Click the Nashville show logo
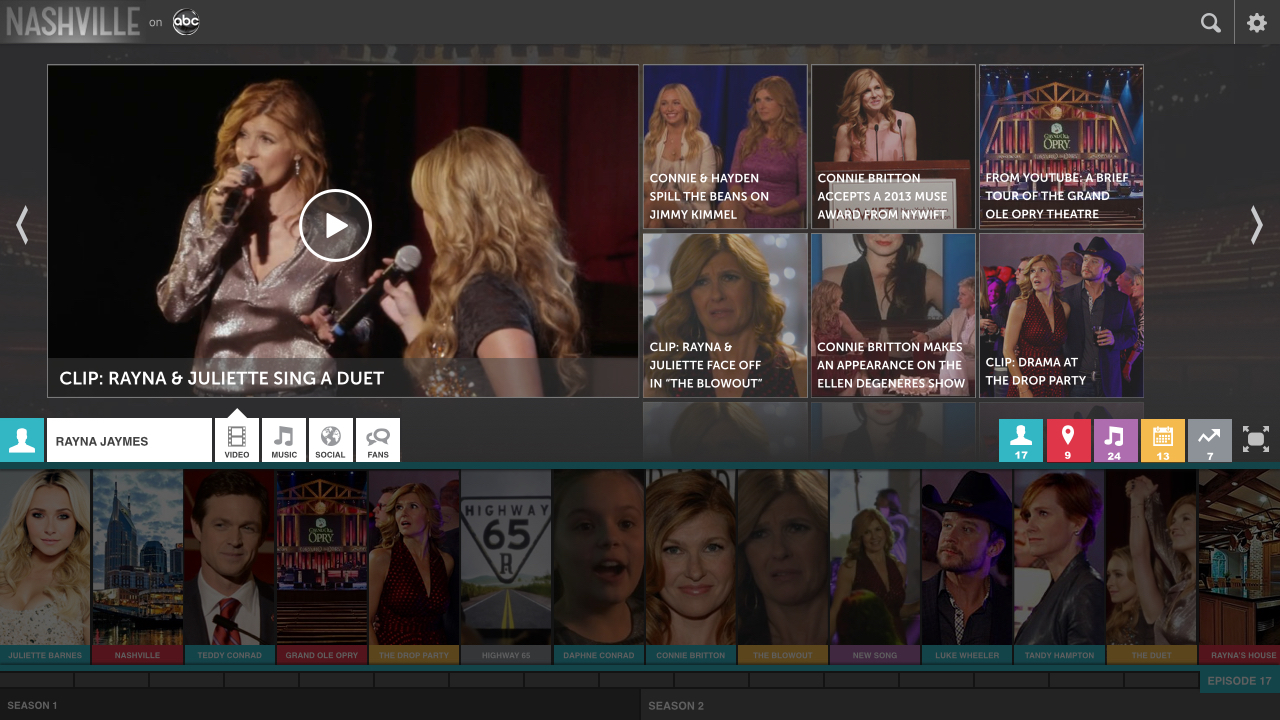1280x720 pixels. (x=73, y=22)
